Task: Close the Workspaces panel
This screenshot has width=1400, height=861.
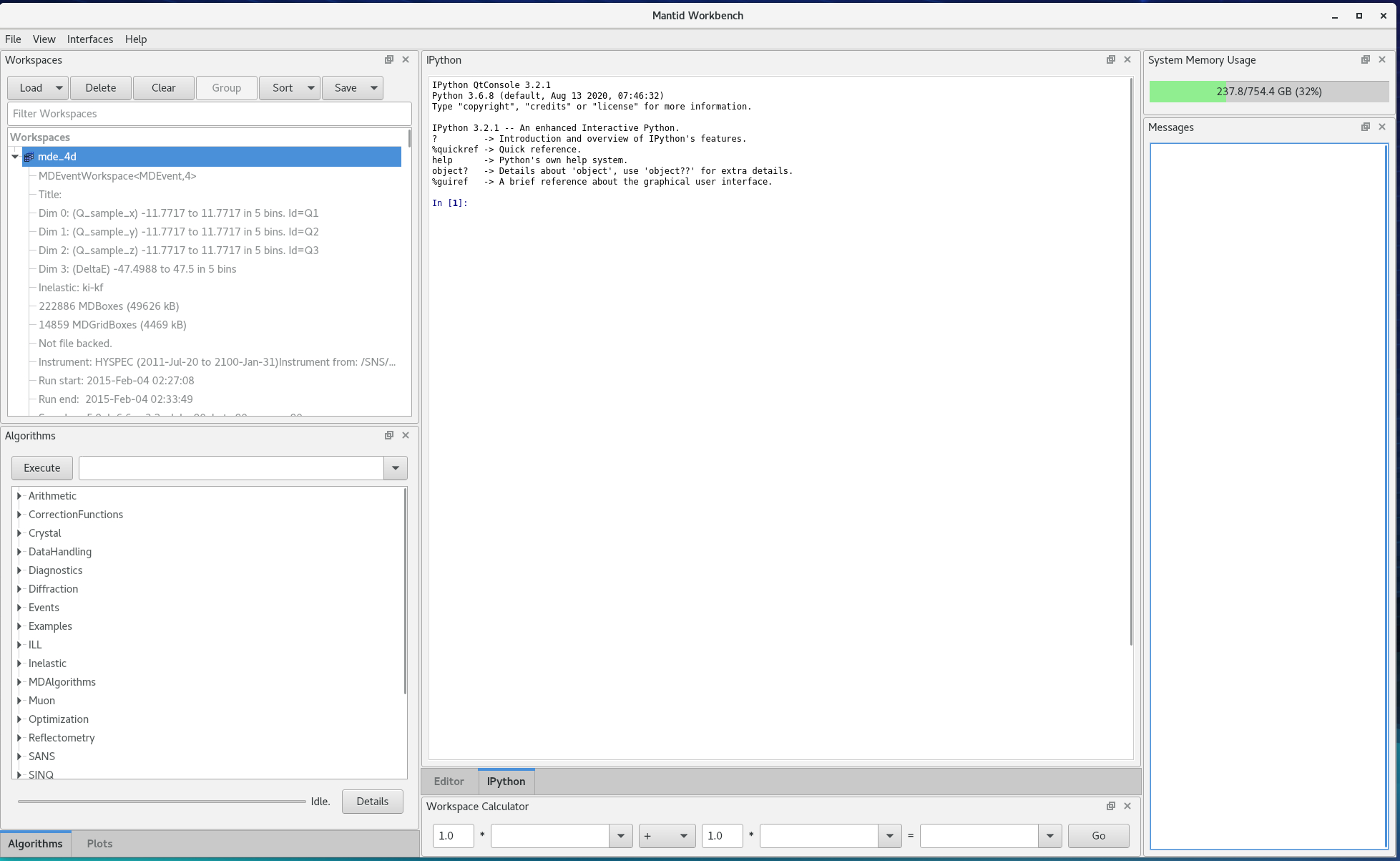Action: click(406, 60)
